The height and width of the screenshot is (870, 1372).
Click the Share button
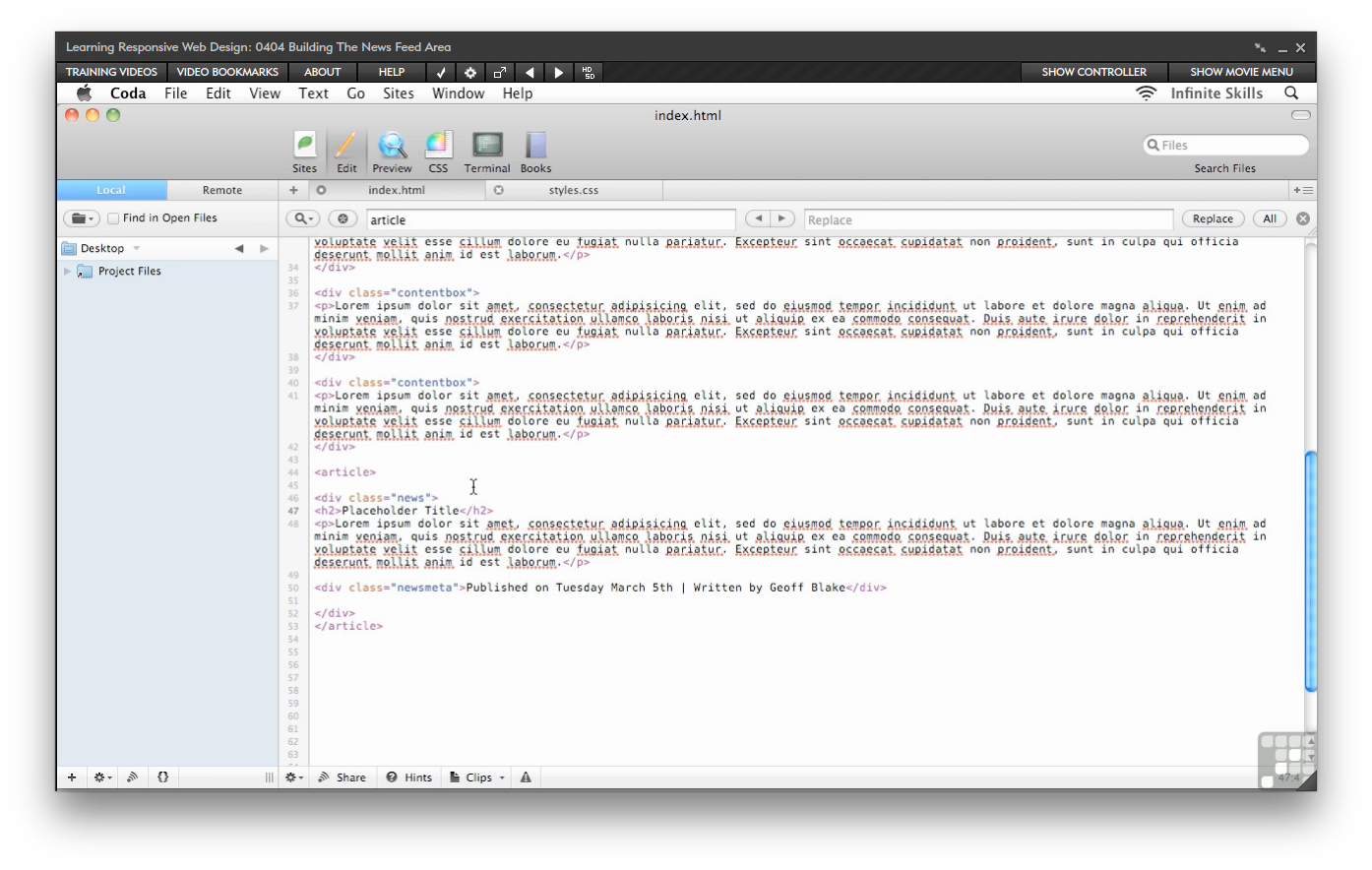[342, 777]
